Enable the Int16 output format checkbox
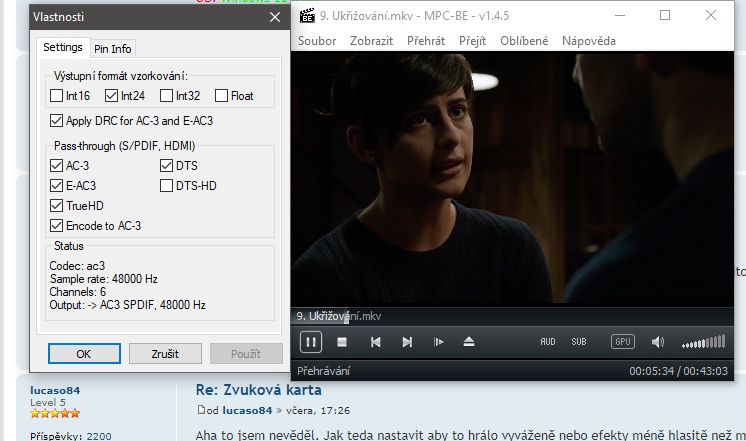The height and width of the screenshot is (441, 746). tap(57, 96)
